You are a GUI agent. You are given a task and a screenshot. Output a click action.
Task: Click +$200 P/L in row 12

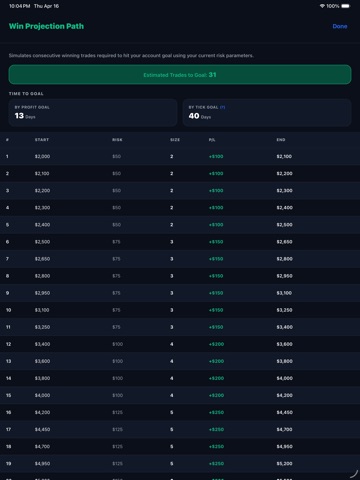216,344
